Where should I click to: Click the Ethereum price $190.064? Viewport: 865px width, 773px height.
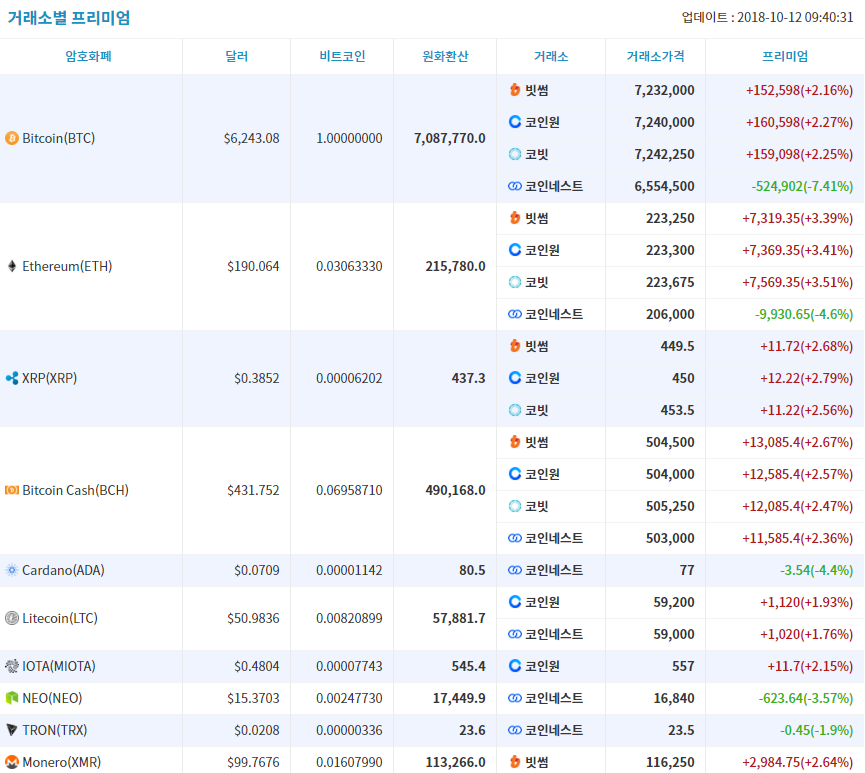click(x=253, y=266)
